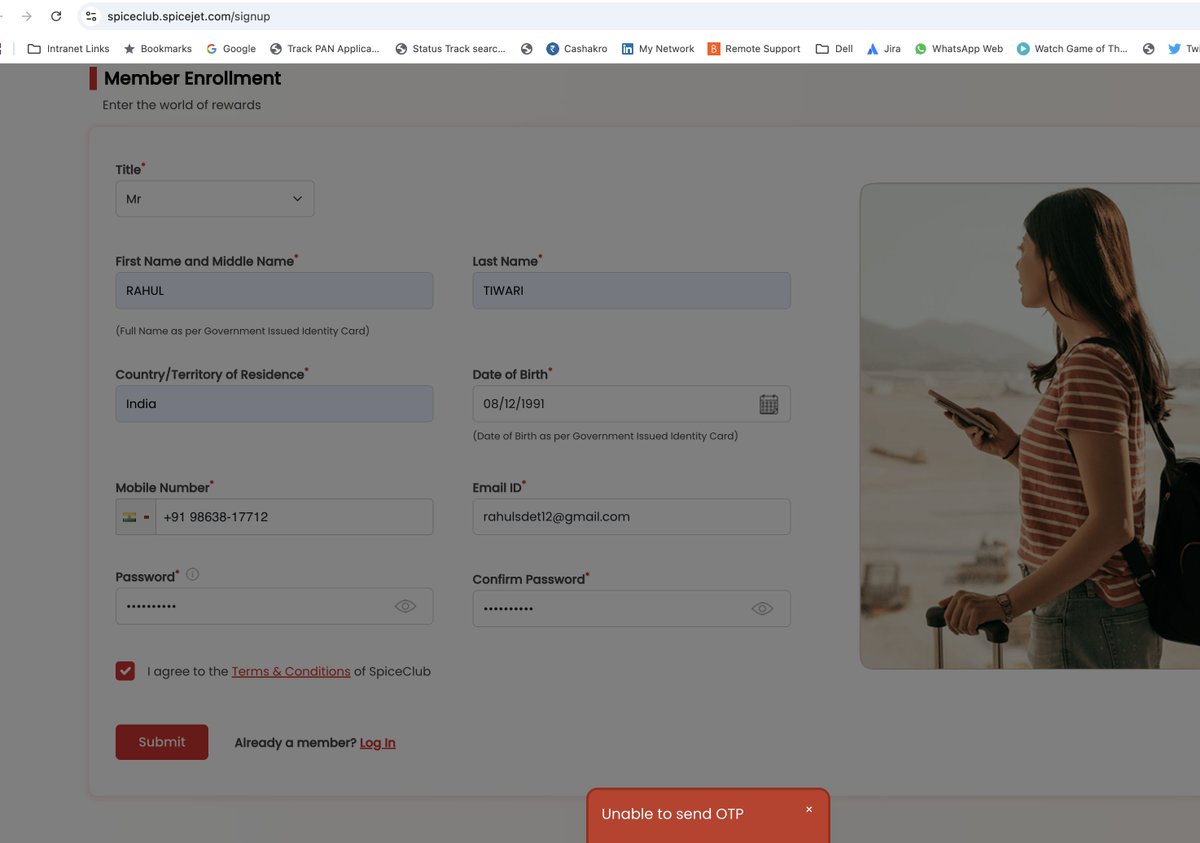Open the globe bookmark after Status Track
This screenshot has width=1200, height=843.
pos(527,48)
